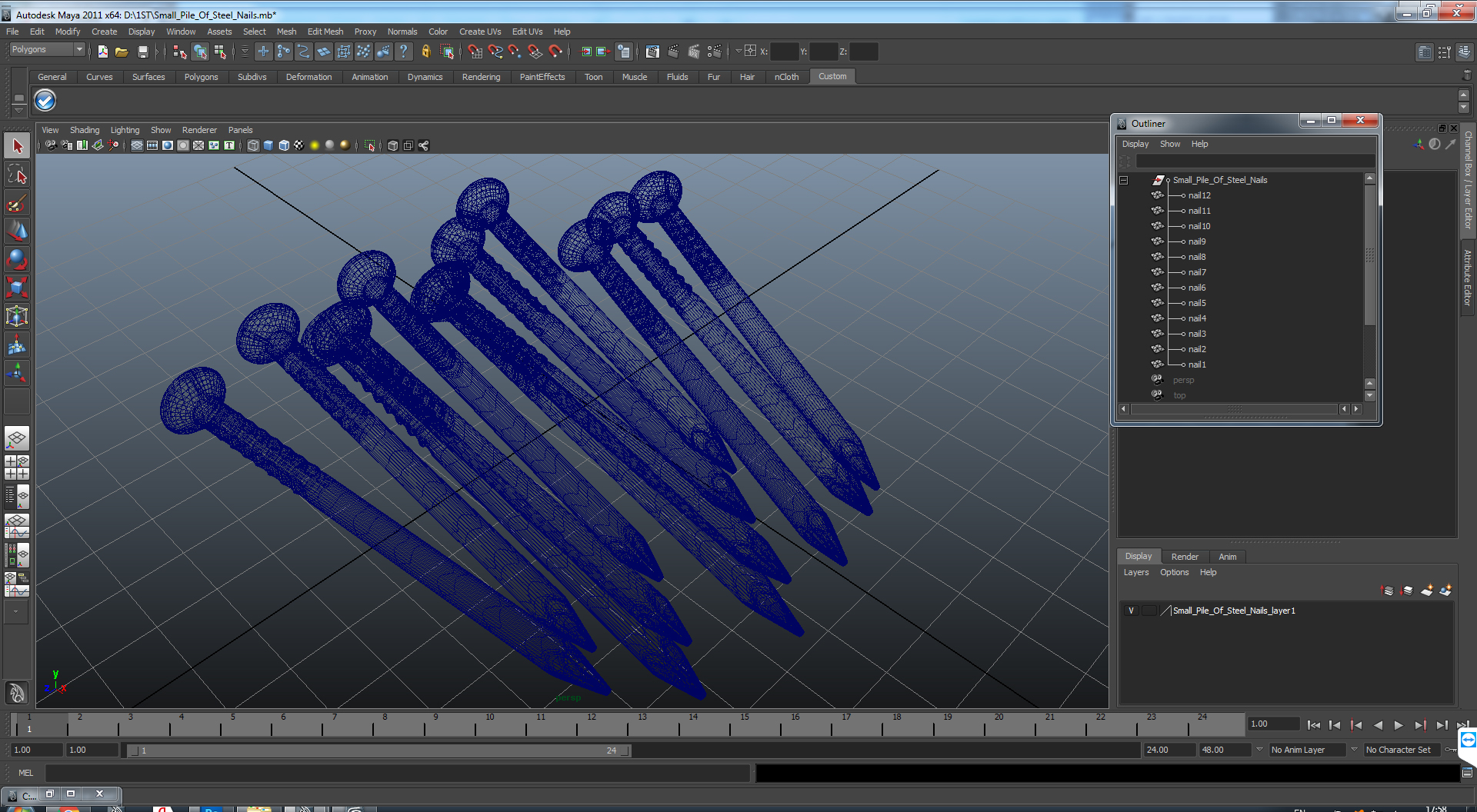Select persp camera in Outliner
Viewport: 1477px width, 812px height.
(x=1183, y=380)
